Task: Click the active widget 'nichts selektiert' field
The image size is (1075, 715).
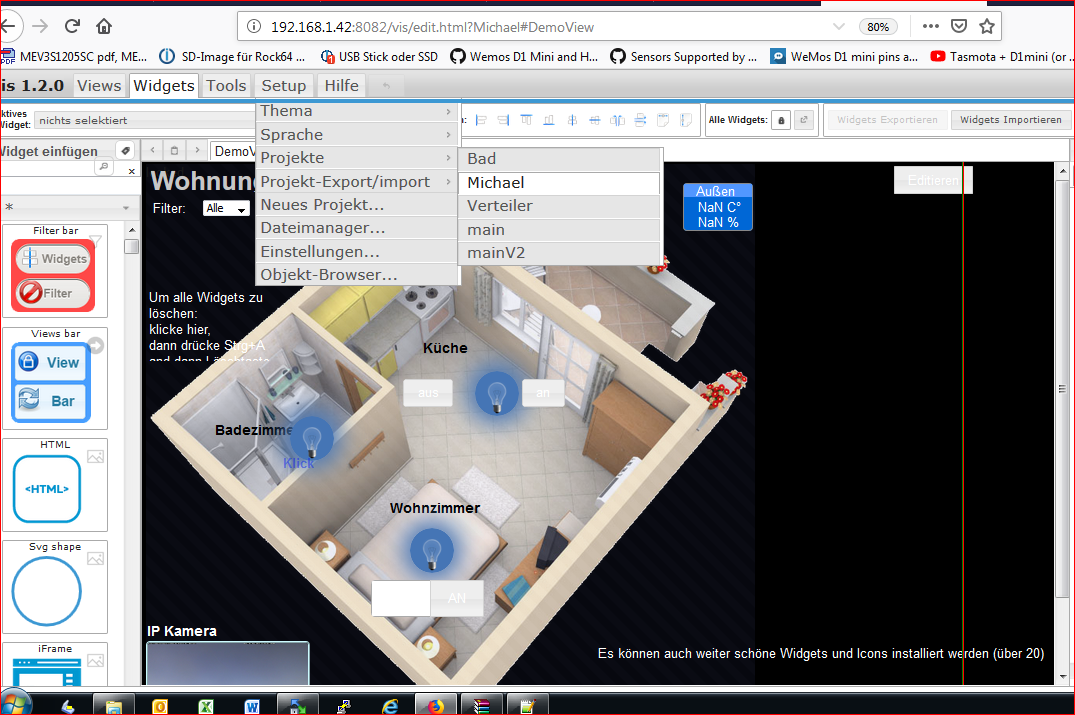Action: click(145, 121)
